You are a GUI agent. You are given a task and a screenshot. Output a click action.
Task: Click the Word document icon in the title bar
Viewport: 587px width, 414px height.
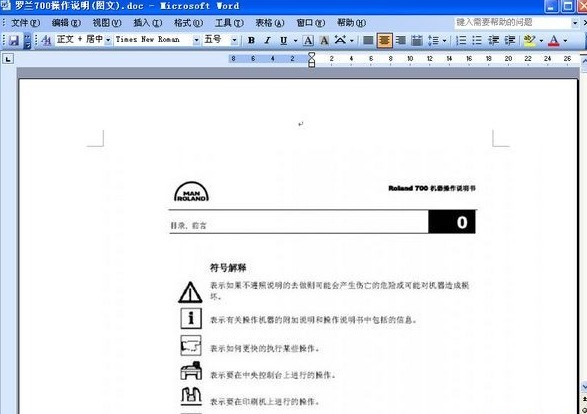[6, 6]
